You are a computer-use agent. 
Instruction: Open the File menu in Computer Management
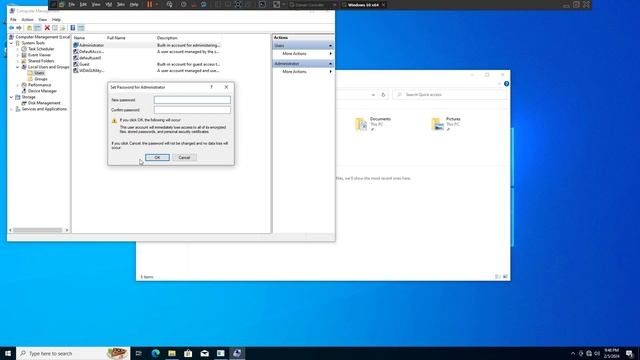13,20
